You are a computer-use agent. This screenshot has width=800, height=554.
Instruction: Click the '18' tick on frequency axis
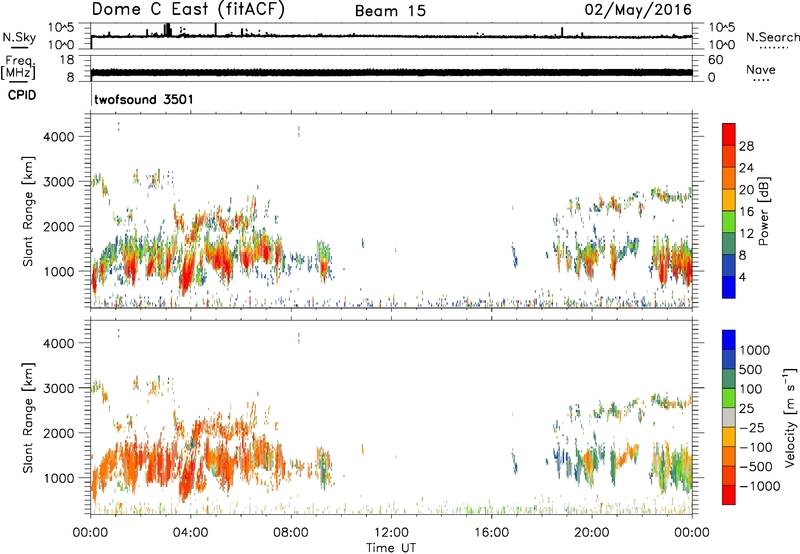pyautogui.click(x=67, y=60)
